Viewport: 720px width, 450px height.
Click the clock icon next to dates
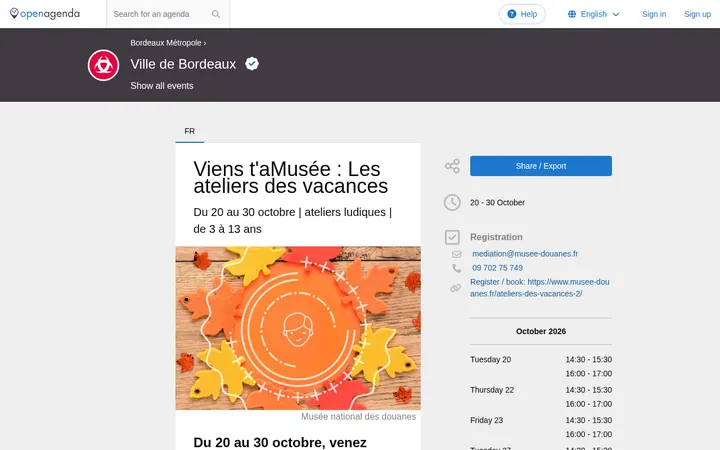pos(452,202)
